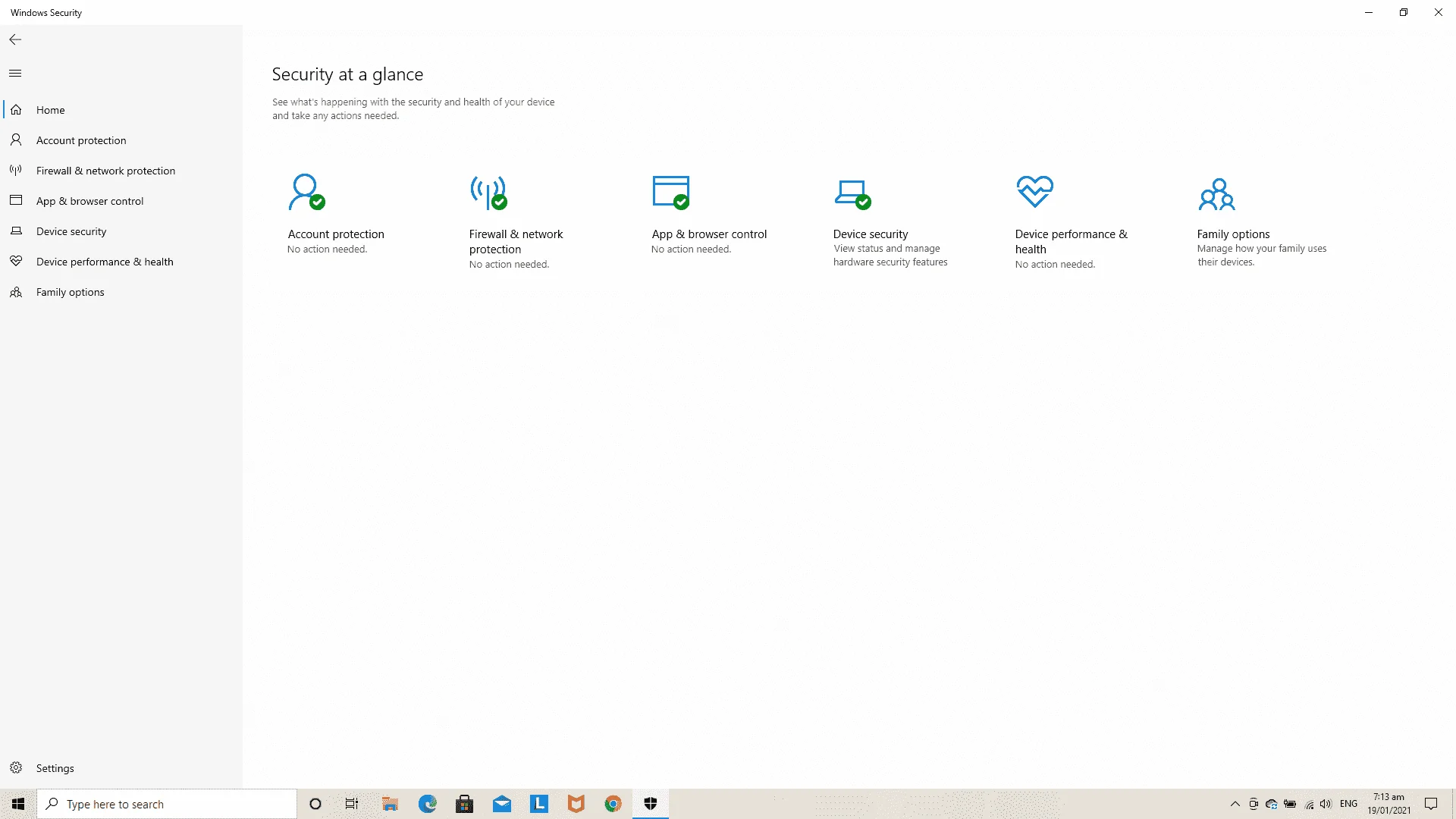The width and height of the screenshot is (1456, 819).
Task: Open the OneDrive cloud tray icon
Action: point(1272,804)
